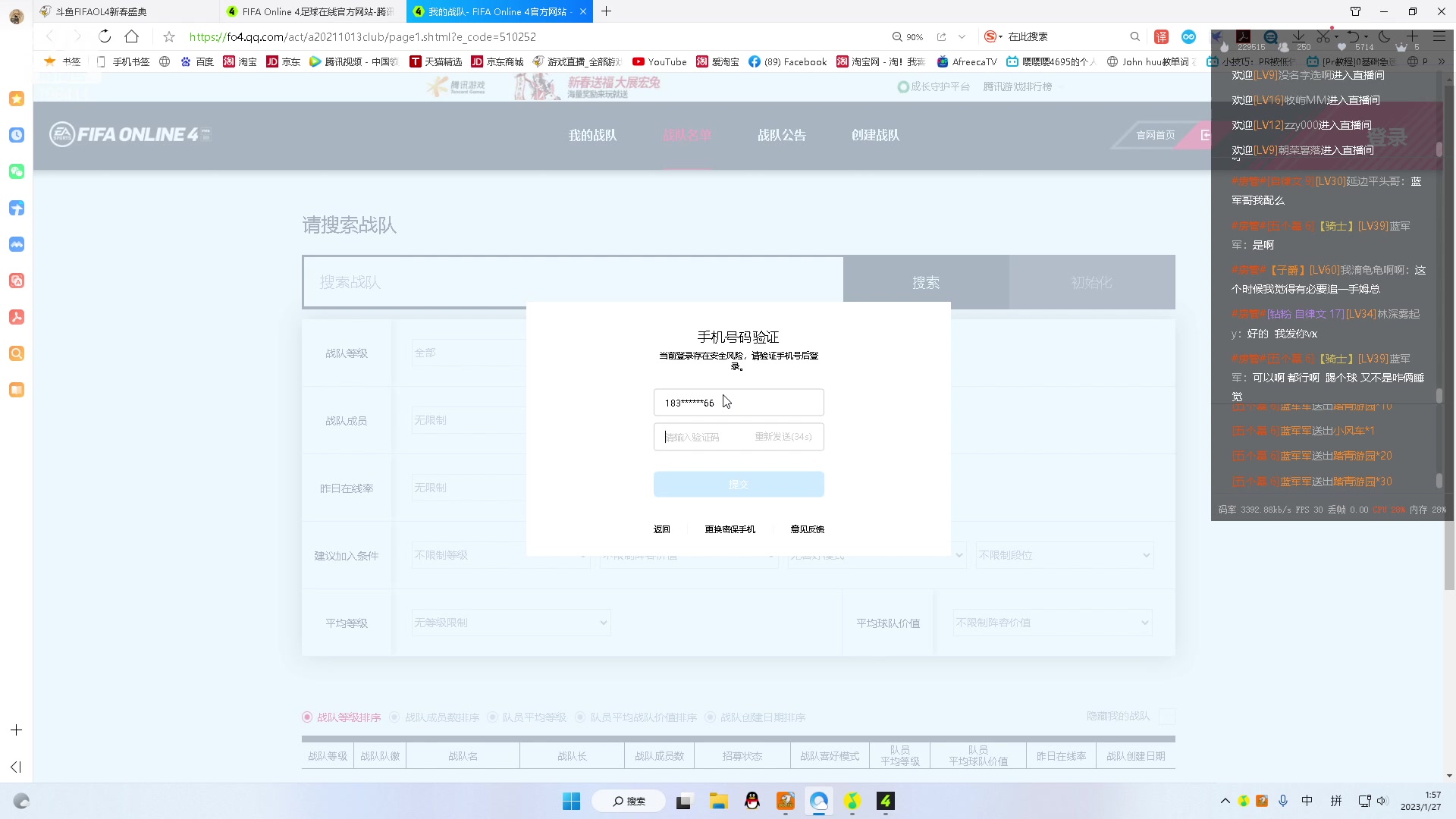Open the 战队成员 无限制 dropdown
1456x819 pixels.
[x=469, y=420]
